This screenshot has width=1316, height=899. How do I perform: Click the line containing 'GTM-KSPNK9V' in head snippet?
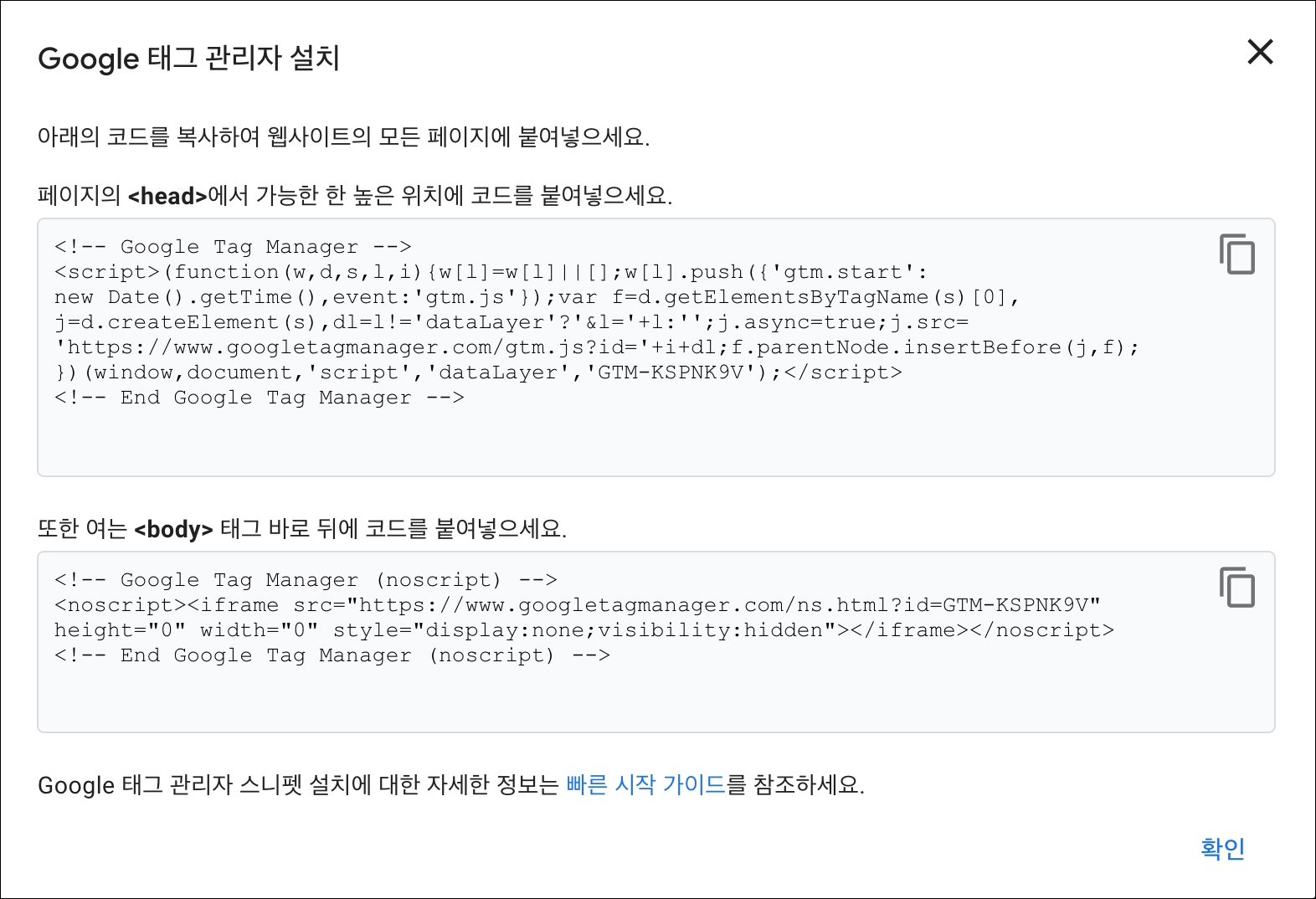pyautogui.click(x=478, y=372)
